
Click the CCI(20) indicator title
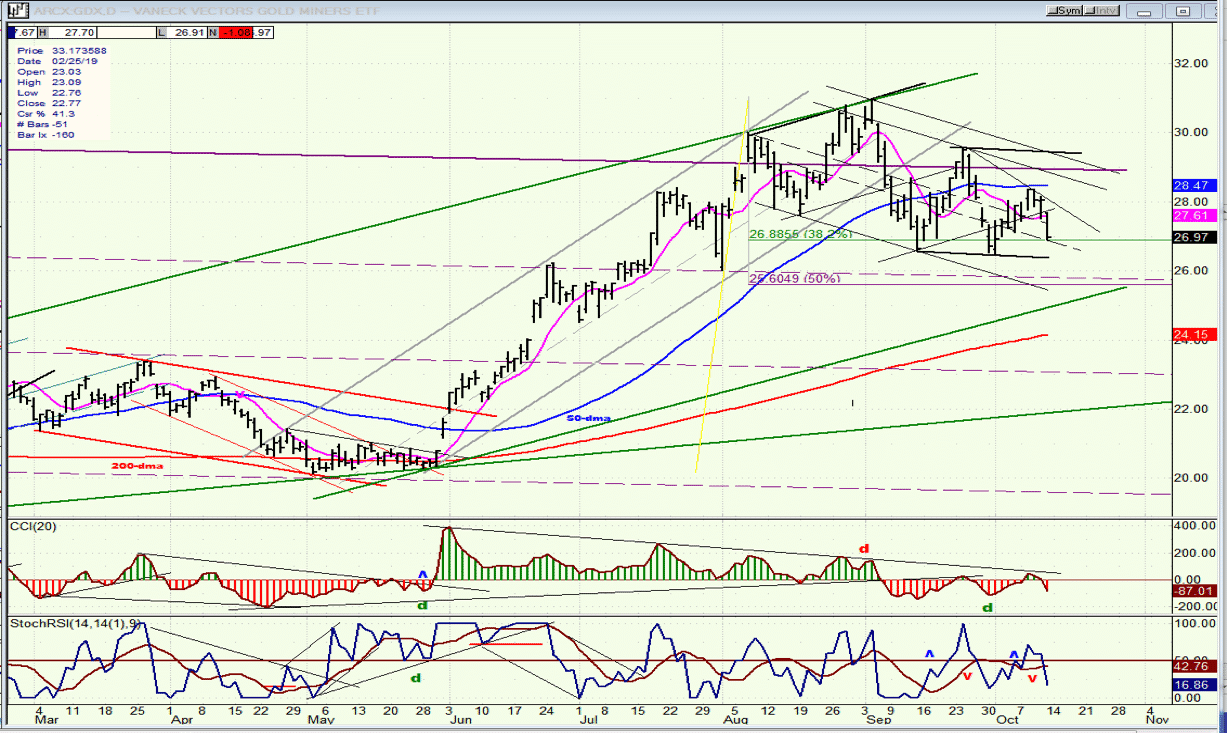(x=29, y=524)
